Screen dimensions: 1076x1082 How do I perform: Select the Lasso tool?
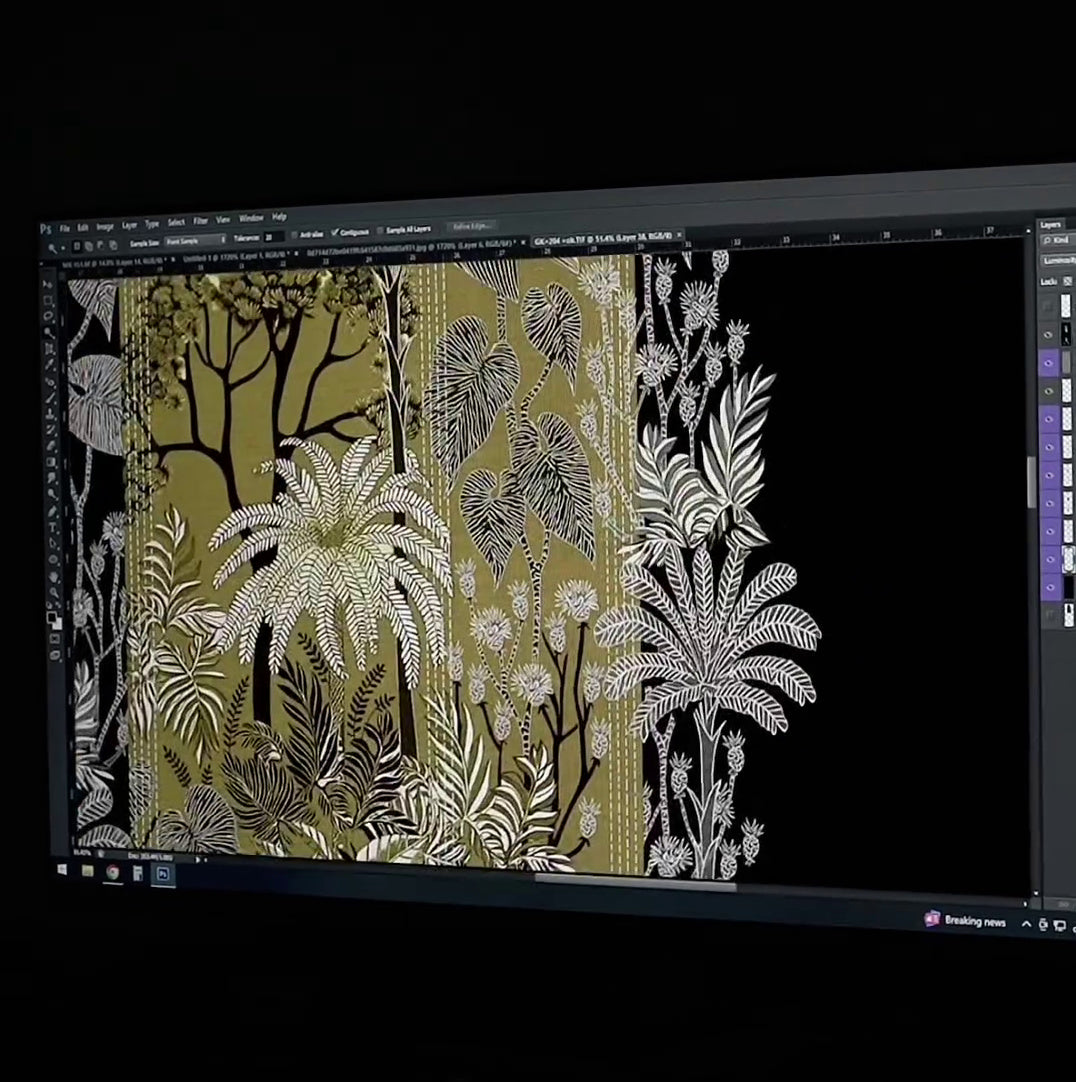pyautogui.click(x=48, y=316)
